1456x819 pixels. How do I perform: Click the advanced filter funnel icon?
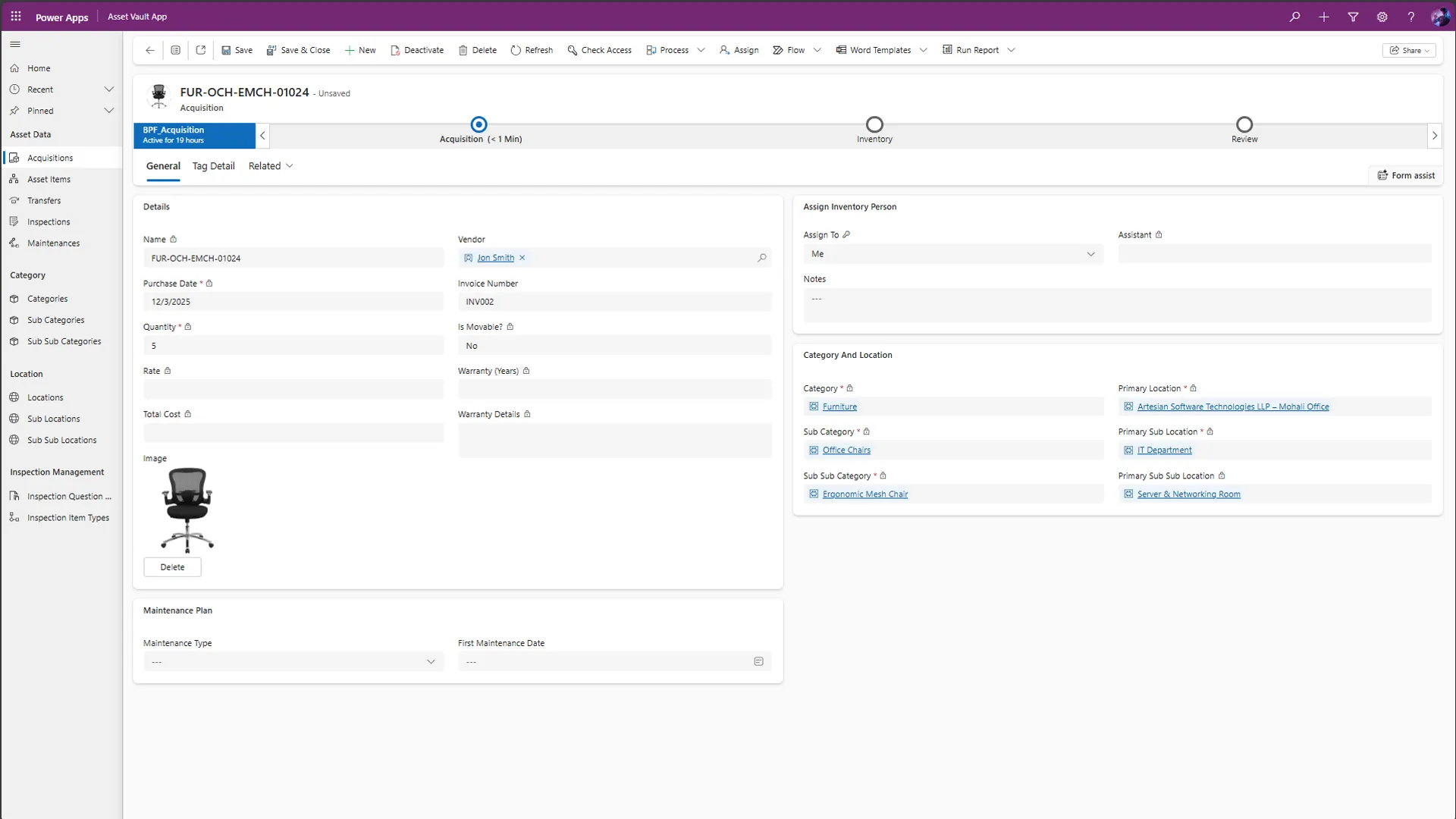[1353, 17]
